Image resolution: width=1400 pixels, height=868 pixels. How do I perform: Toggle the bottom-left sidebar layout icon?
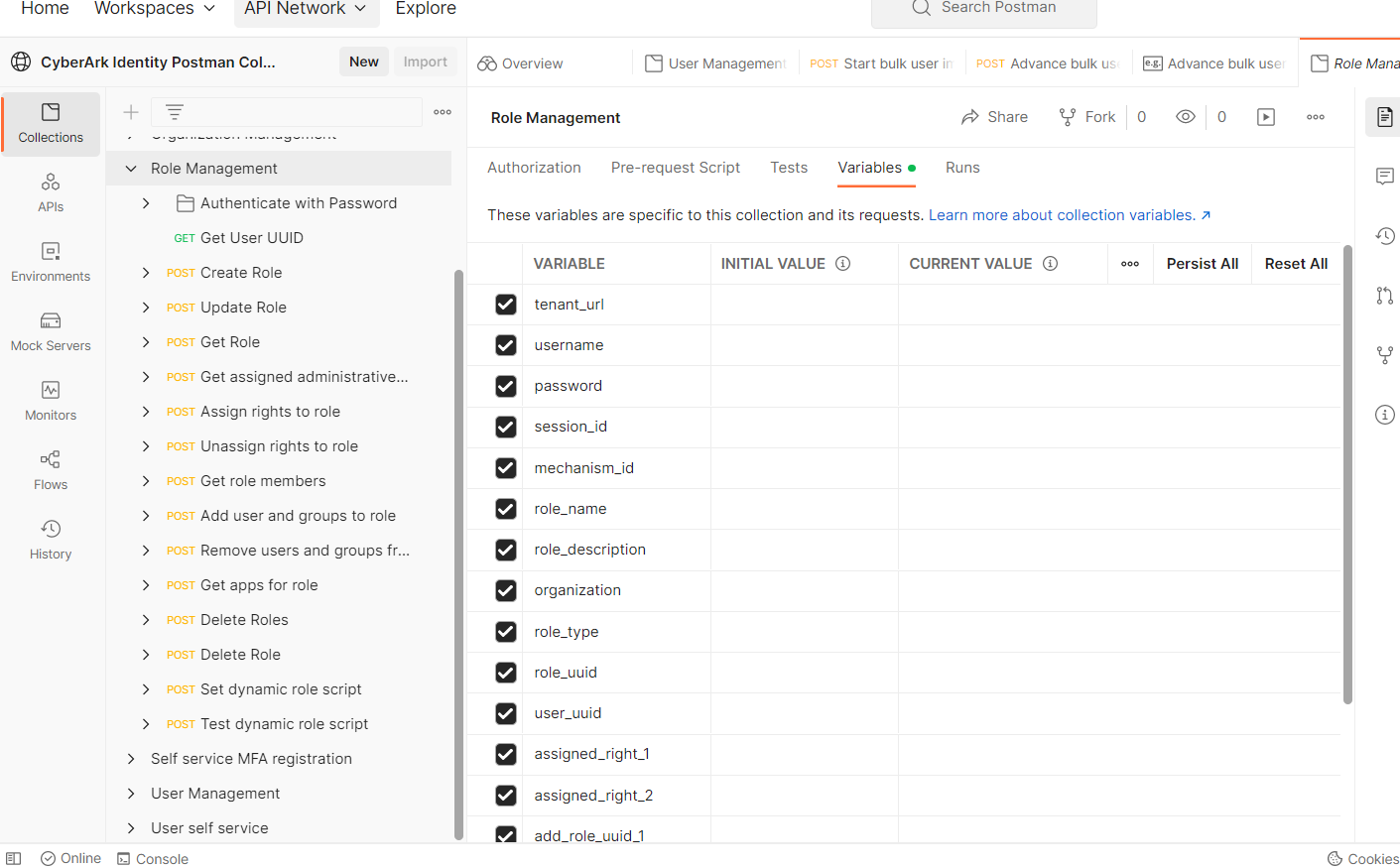point(14,859)
